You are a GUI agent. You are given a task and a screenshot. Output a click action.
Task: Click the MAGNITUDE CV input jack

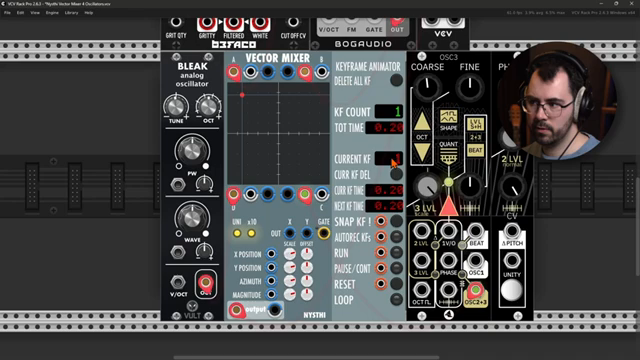tap(271, 294)
